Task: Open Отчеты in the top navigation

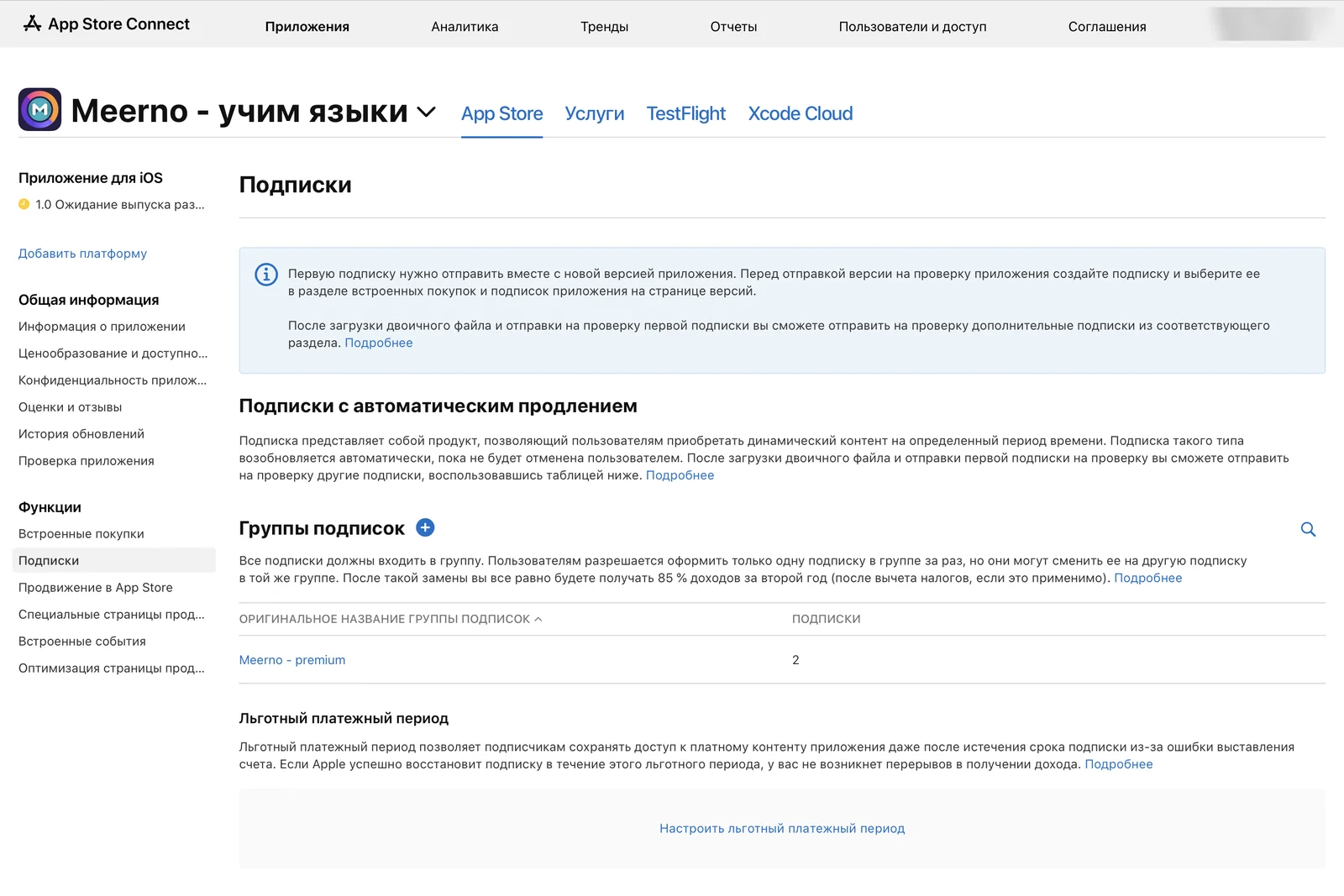Action: coord(733,27)
